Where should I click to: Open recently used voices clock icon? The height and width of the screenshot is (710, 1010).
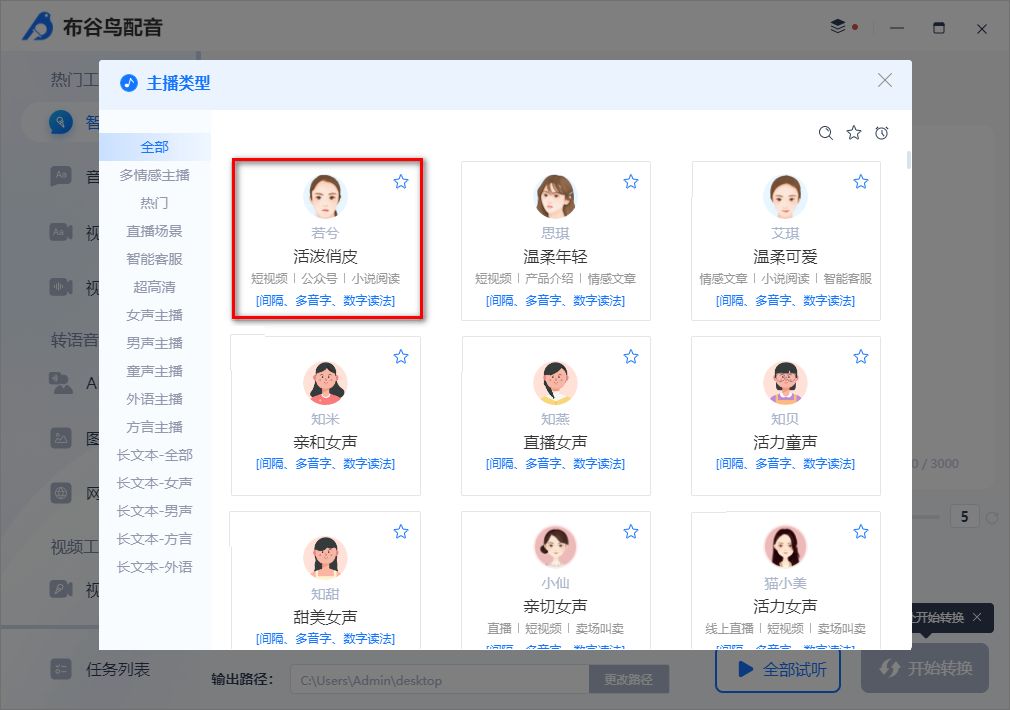tap(882, 133)
